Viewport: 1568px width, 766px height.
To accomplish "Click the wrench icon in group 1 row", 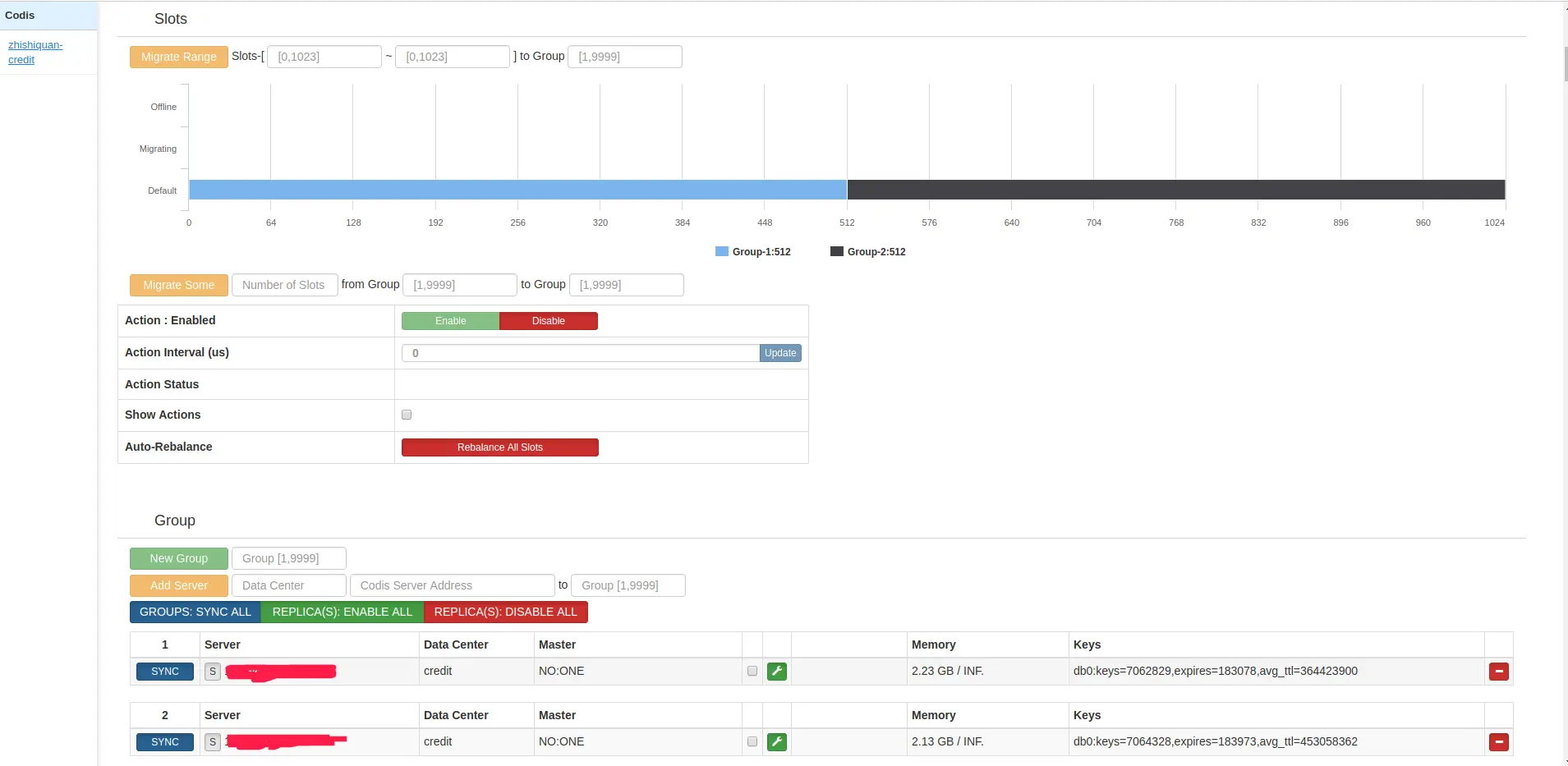I will point(776,672).
